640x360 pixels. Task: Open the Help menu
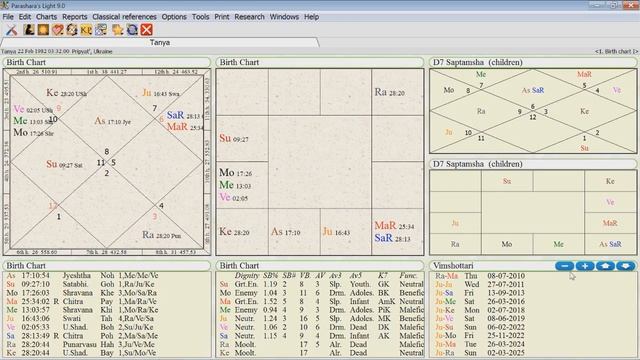(x=311, y=17)
